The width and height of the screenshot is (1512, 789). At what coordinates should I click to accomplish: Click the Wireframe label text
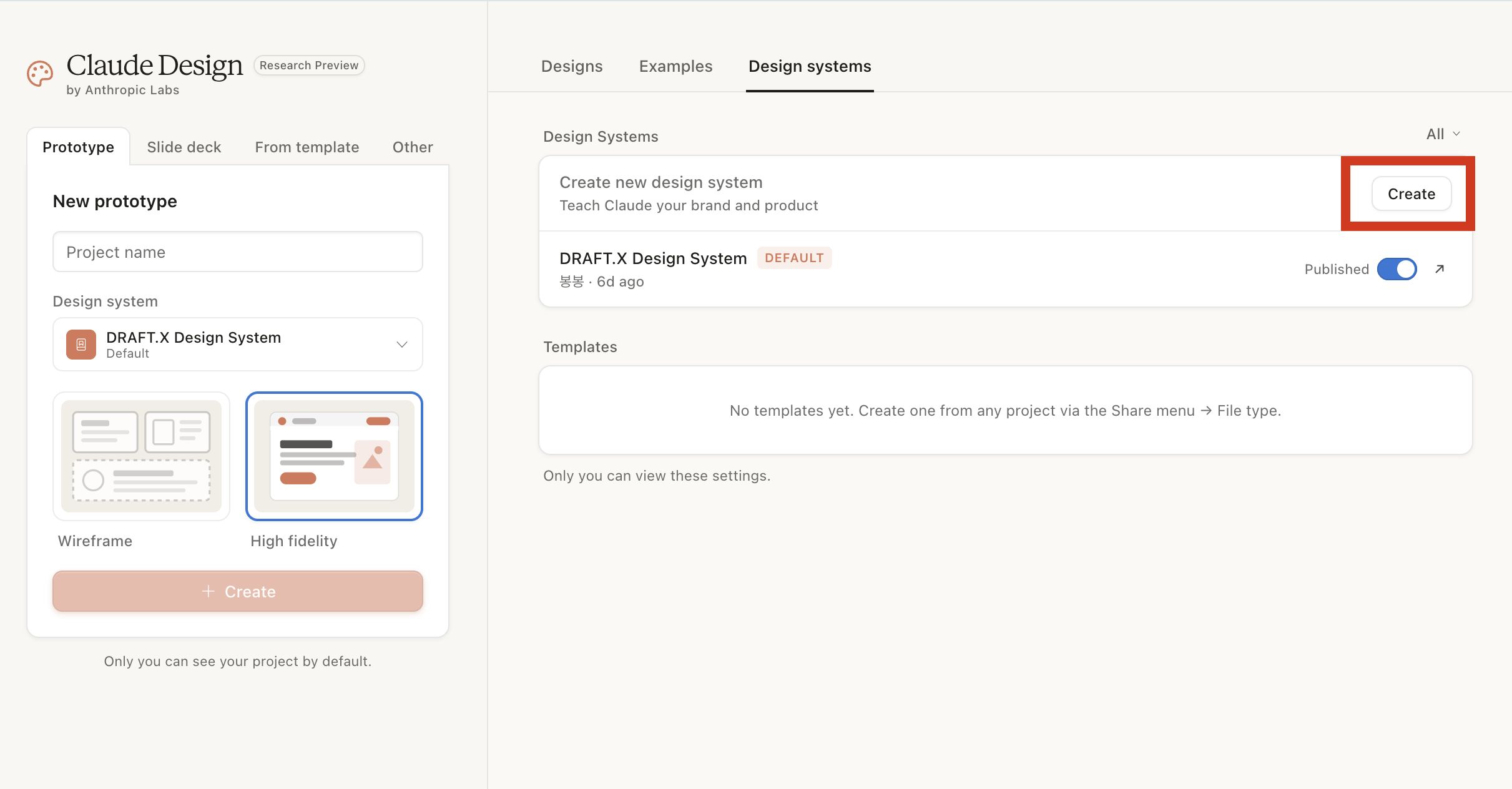click(95, 541)
